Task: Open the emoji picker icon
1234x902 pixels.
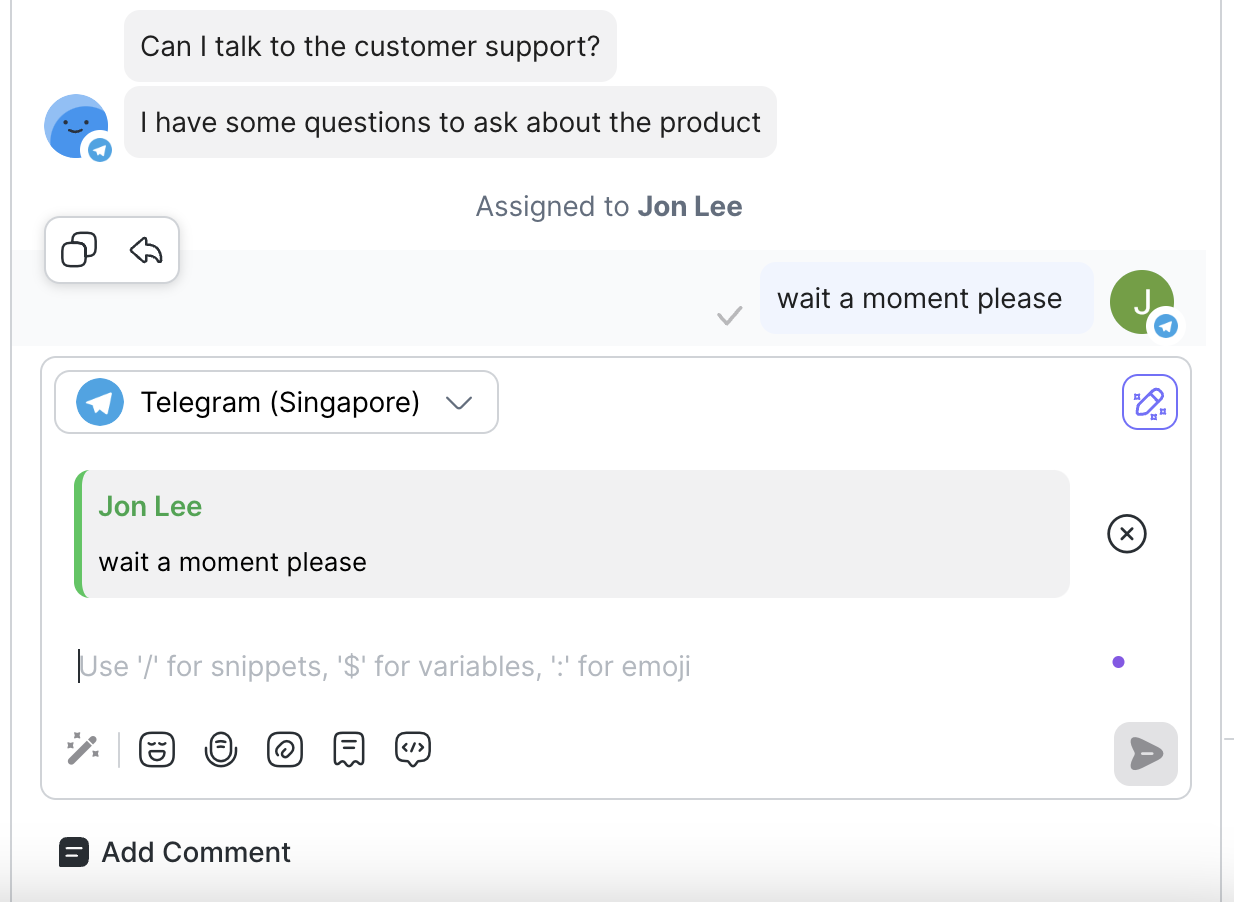Action: 157,749
